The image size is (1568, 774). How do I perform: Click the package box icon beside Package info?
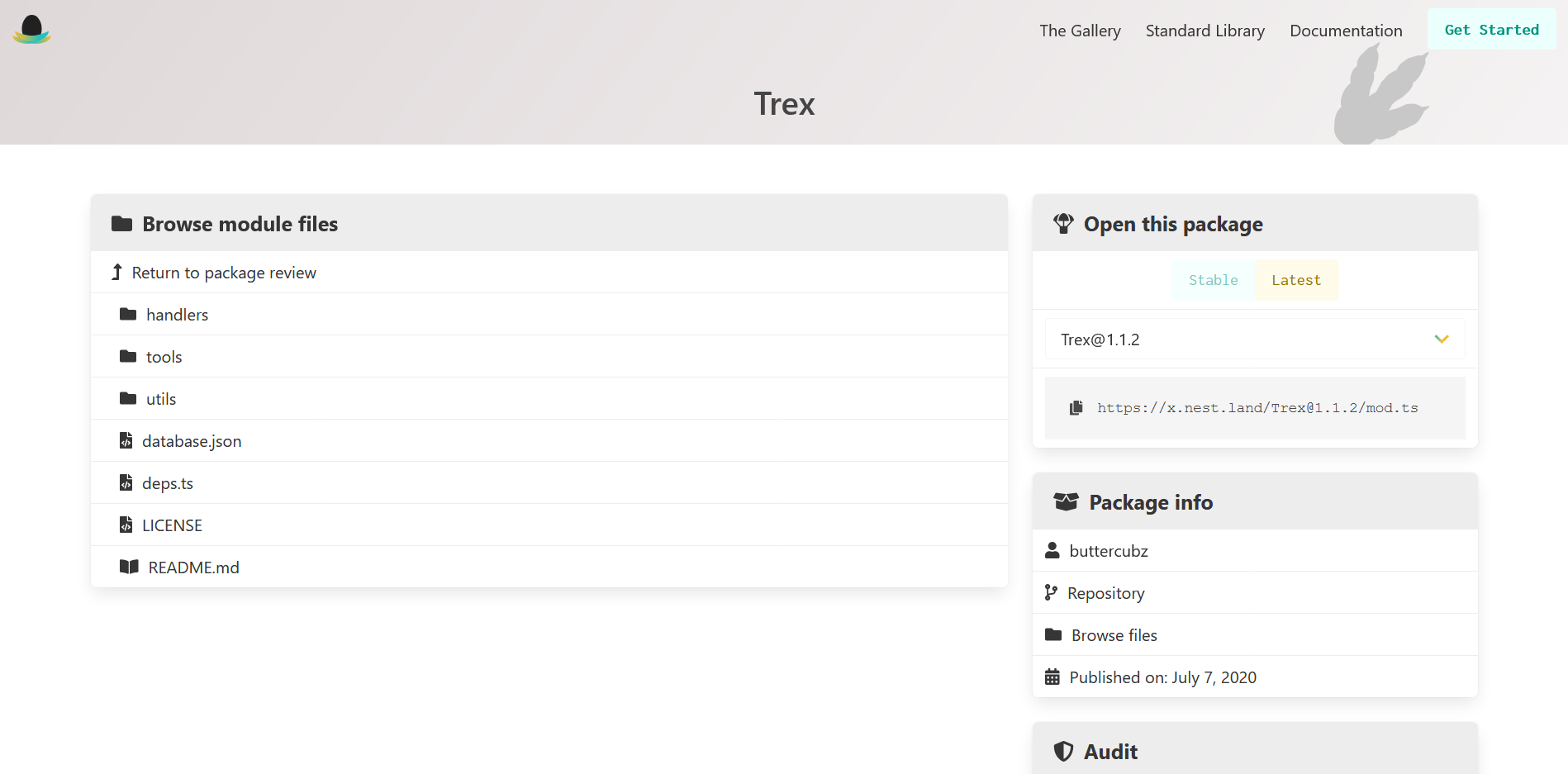1066,501
